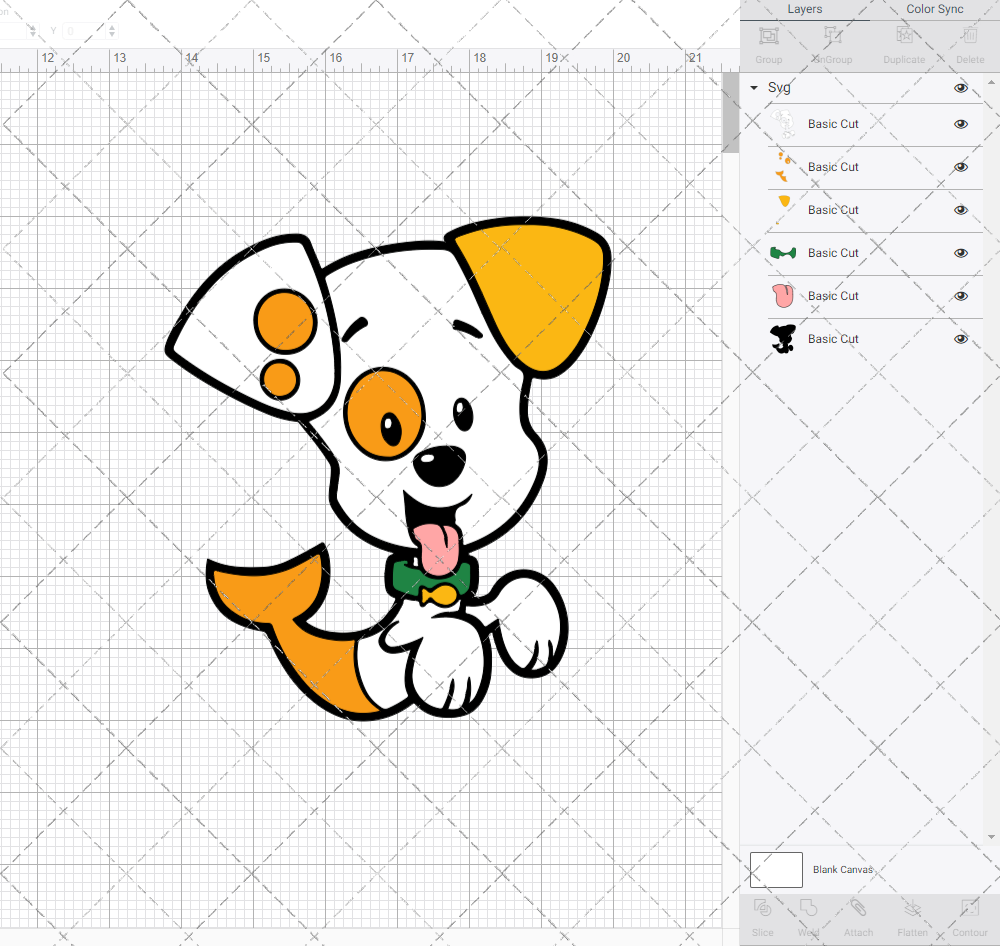Hide the green collar Basic Cut layer
1000x946 pixels.
[960, 253]
